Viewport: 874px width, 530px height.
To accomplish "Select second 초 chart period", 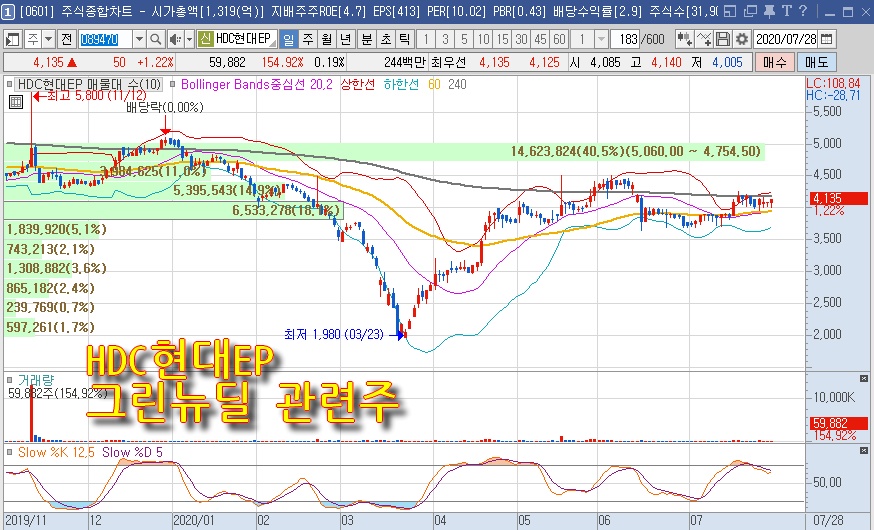I will [x=386, y=39].
